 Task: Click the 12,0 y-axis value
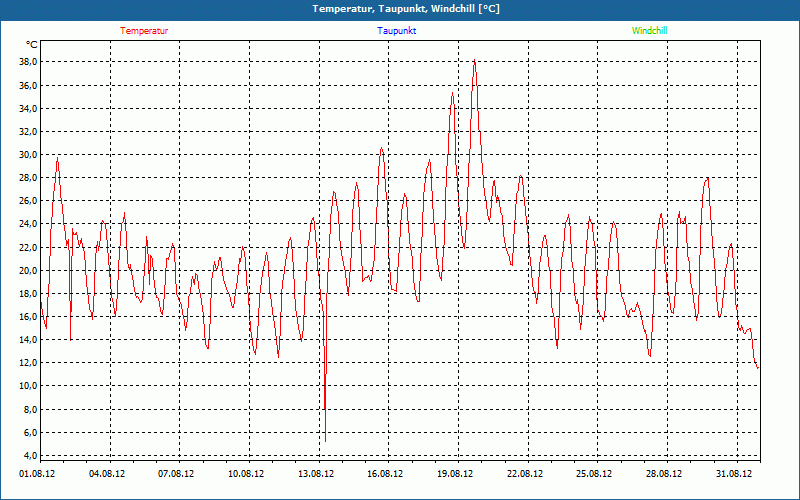coord(28,363)
